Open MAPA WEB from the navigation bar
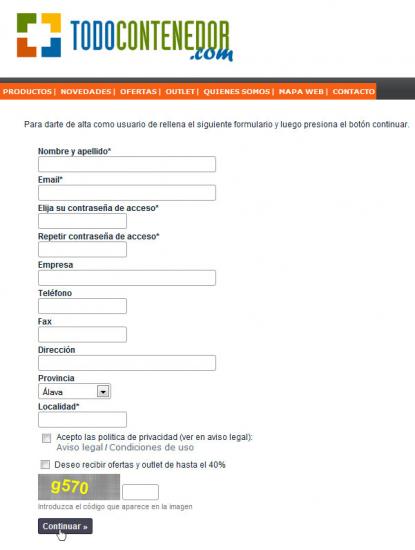415x550 pixels. coord(301,92)
